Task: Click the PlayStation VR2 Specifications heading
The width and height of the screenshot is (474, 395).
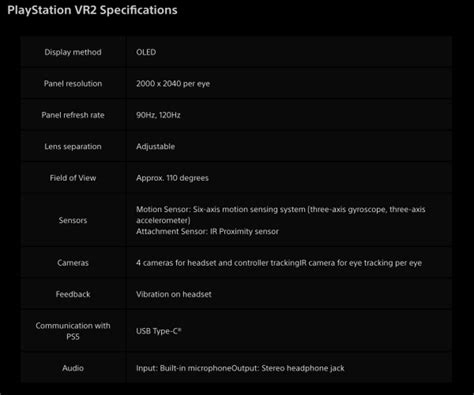Action: coord(92,10)
